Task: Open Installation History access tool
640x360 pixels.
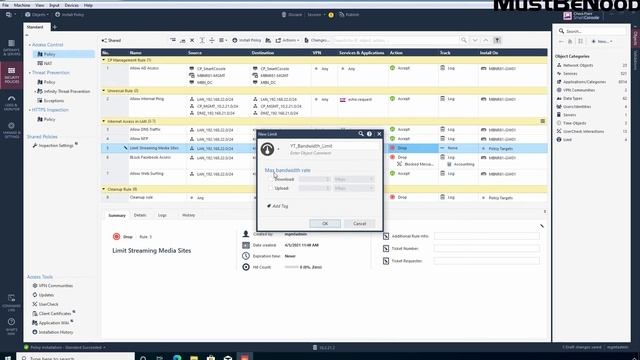Action: pyautogui.click(x=53, y=332)
